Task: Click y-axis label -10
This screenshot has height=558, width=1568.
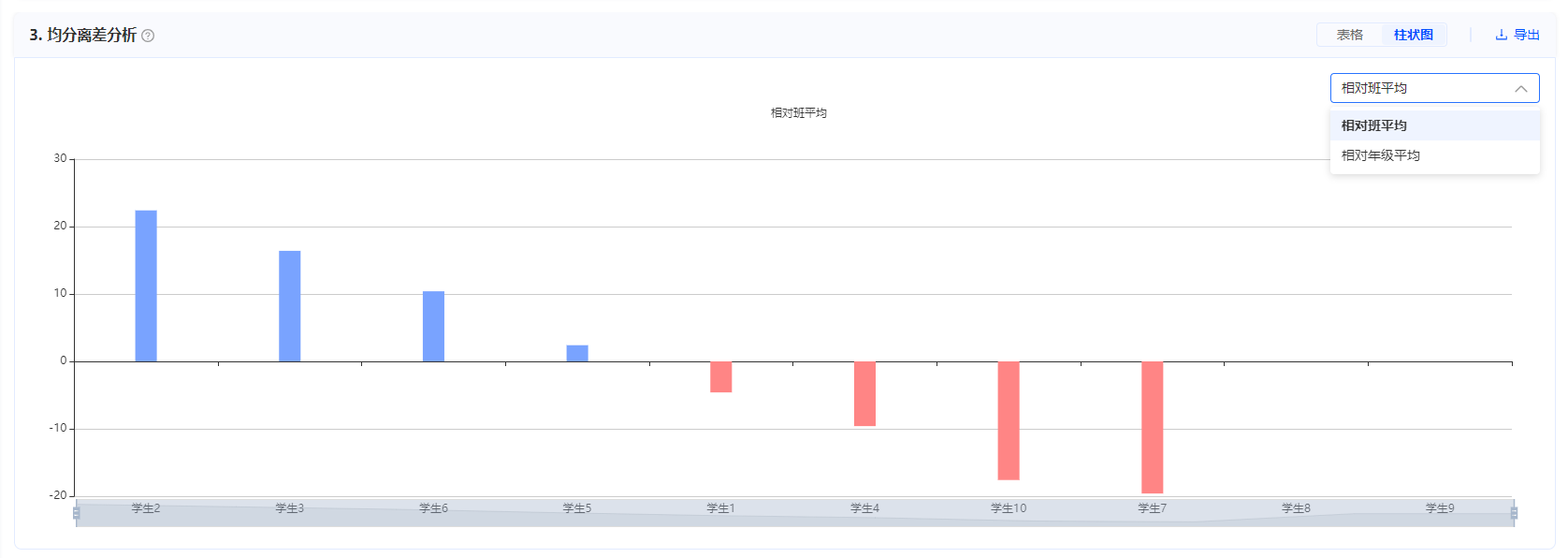Action: pos(58,428)
